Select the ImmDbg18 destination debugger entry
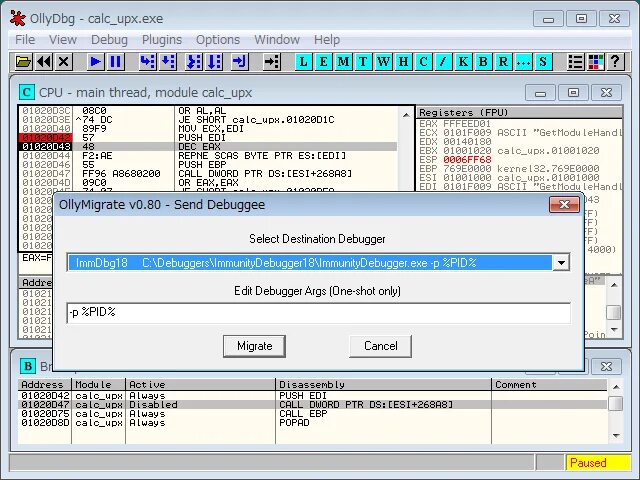The image size is (640, 480). [x=310, y=263]
